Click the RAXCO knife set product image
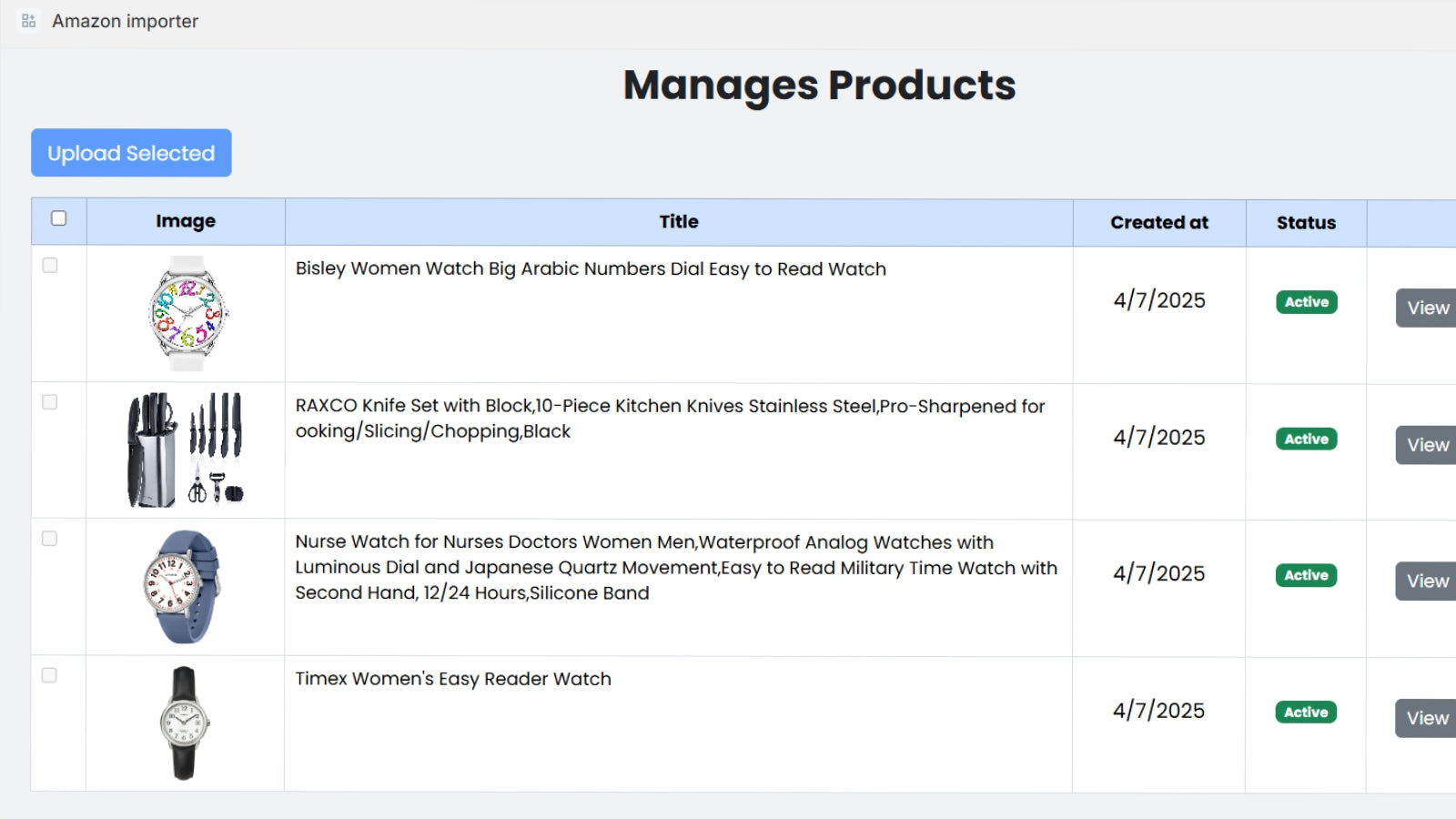This screenshot has width=1456, height=819. point(186,450)
